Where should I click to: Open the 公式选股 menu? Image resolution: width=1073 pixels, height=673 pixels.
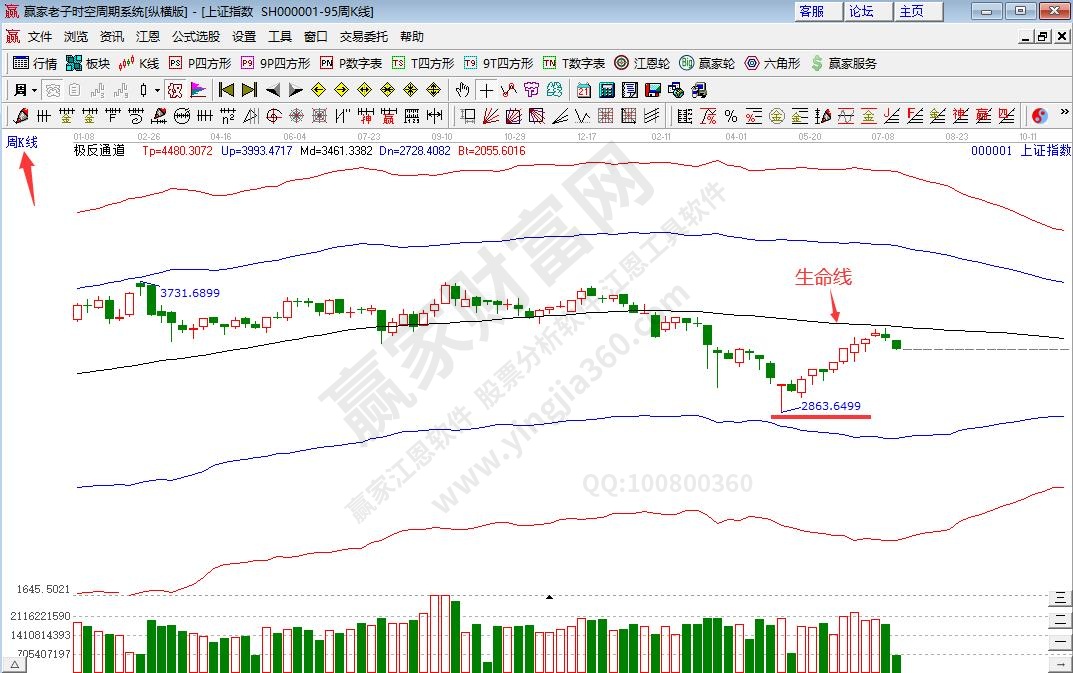point(195,36)
